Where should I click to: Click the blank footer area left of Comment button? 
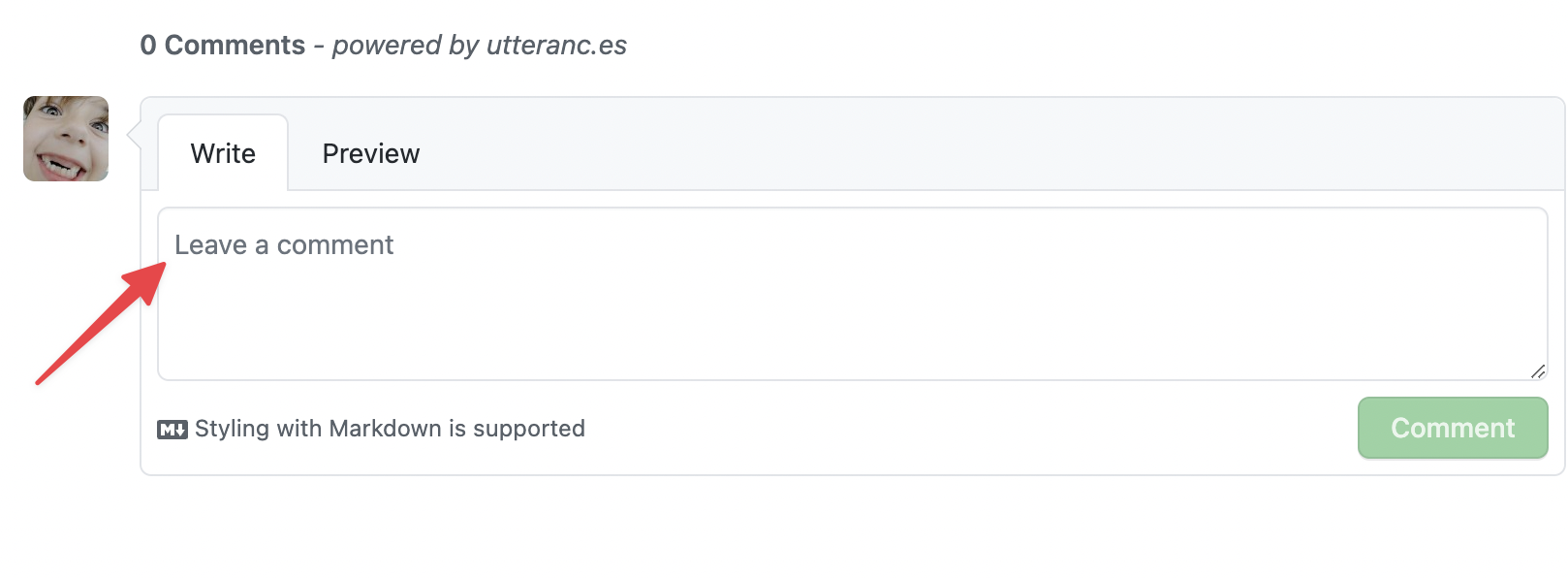point(969,429)
